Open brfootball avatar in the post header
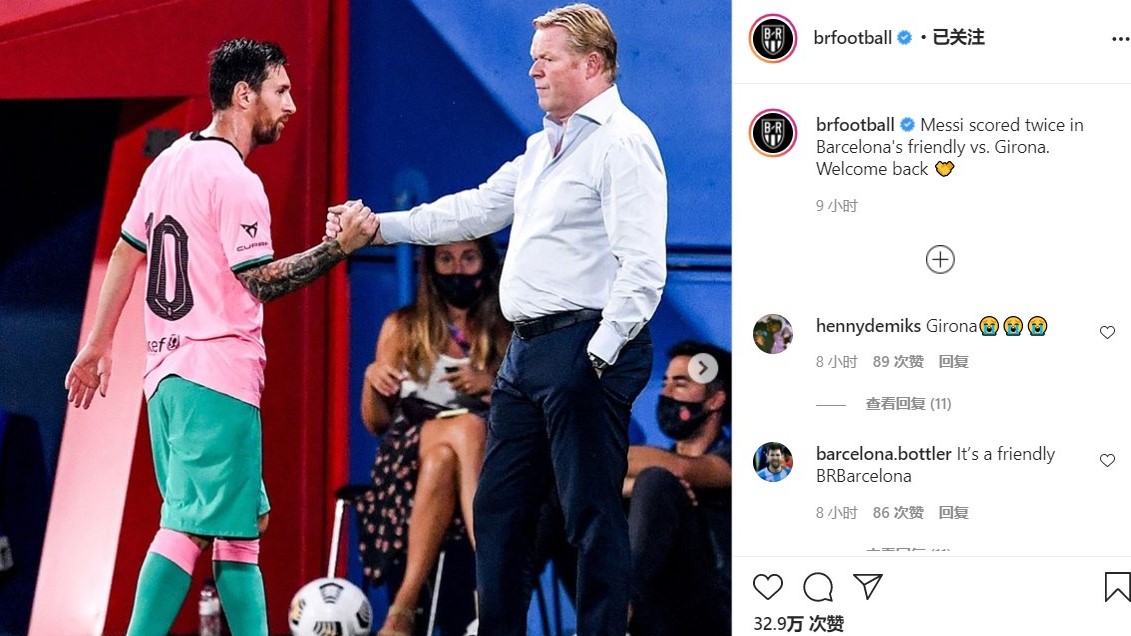The height and width of the screenshot is (636, 1131). coord(773,38)
